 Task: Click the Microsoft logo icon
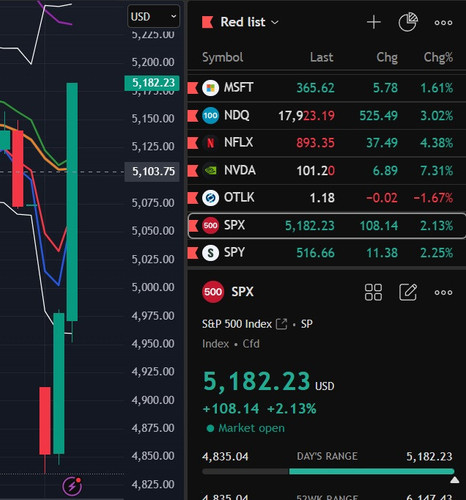click(211, 88)
